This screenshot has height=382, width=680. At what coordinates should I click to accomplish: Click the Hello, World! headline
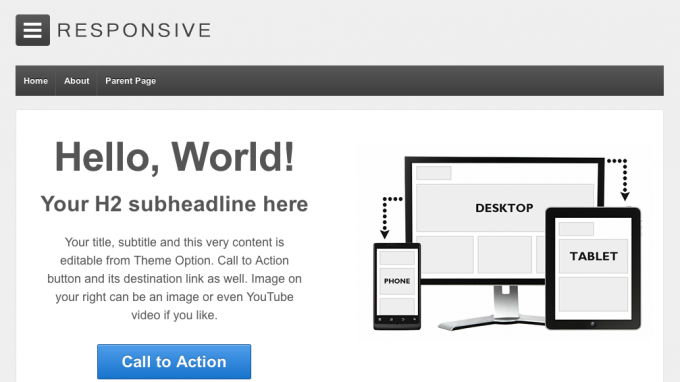(174, 157)
